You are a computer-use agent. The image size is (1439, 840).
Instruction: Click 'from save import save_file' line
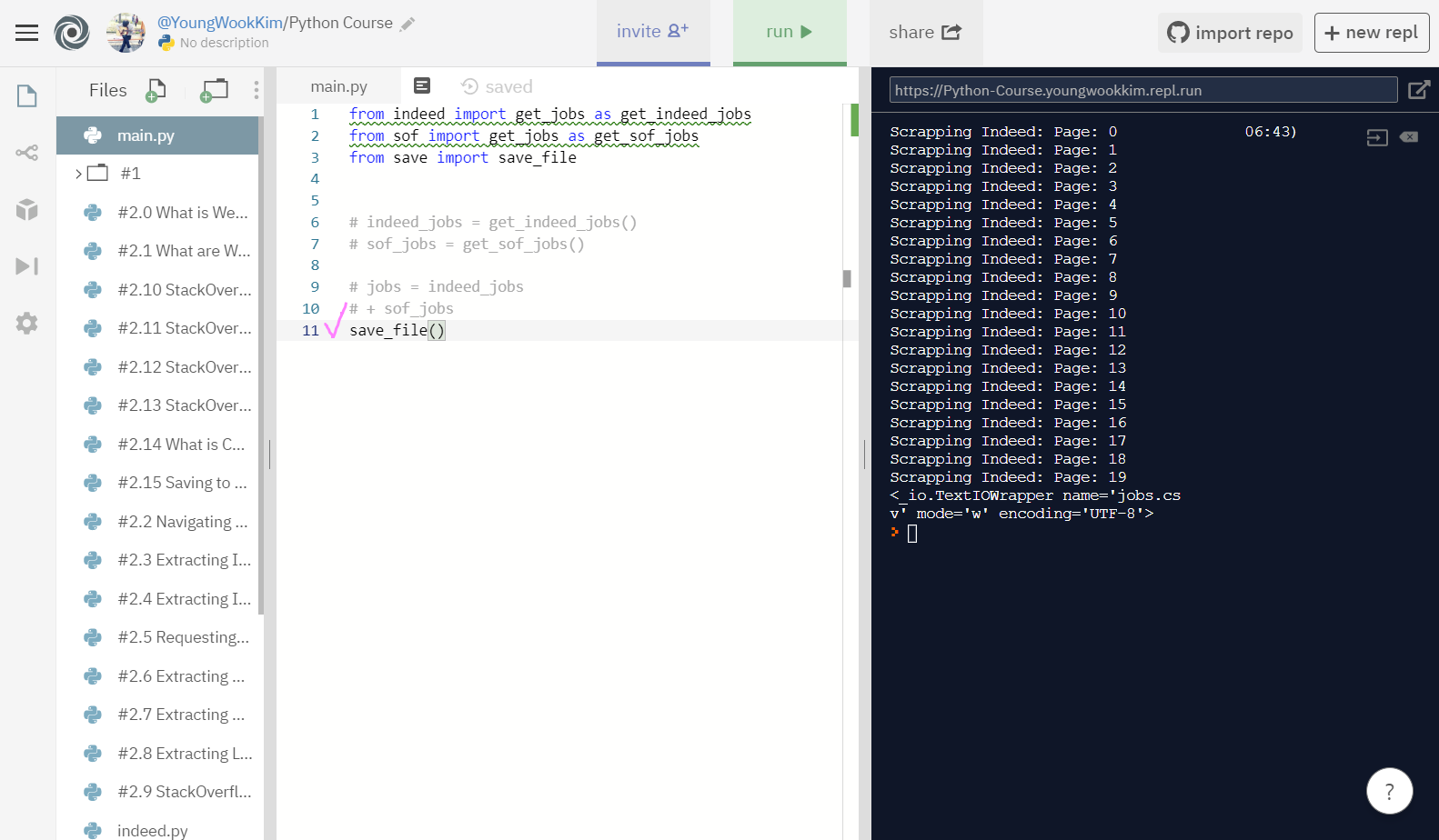463,157
